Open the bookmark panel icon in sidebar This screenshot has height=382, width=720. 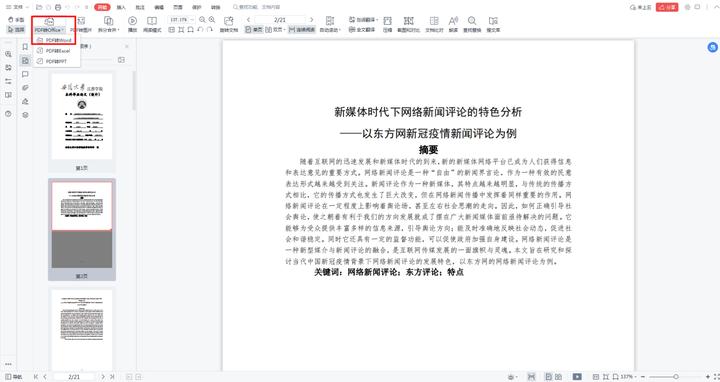point(25,47)
